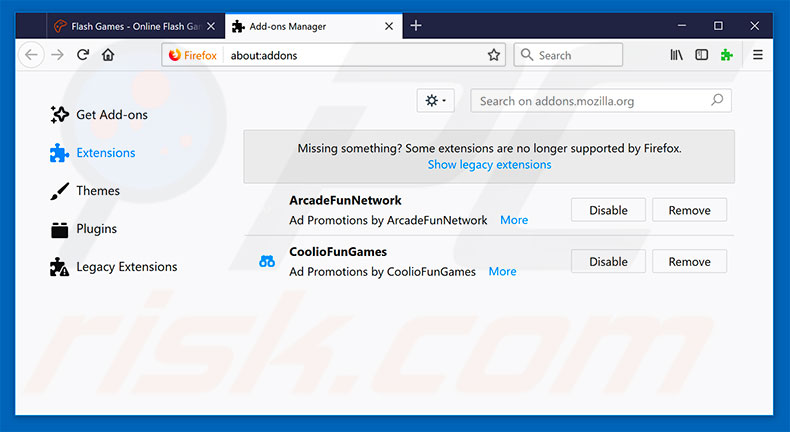Open new tab with plus button
The image size is (790, 432).
point(416,25)
